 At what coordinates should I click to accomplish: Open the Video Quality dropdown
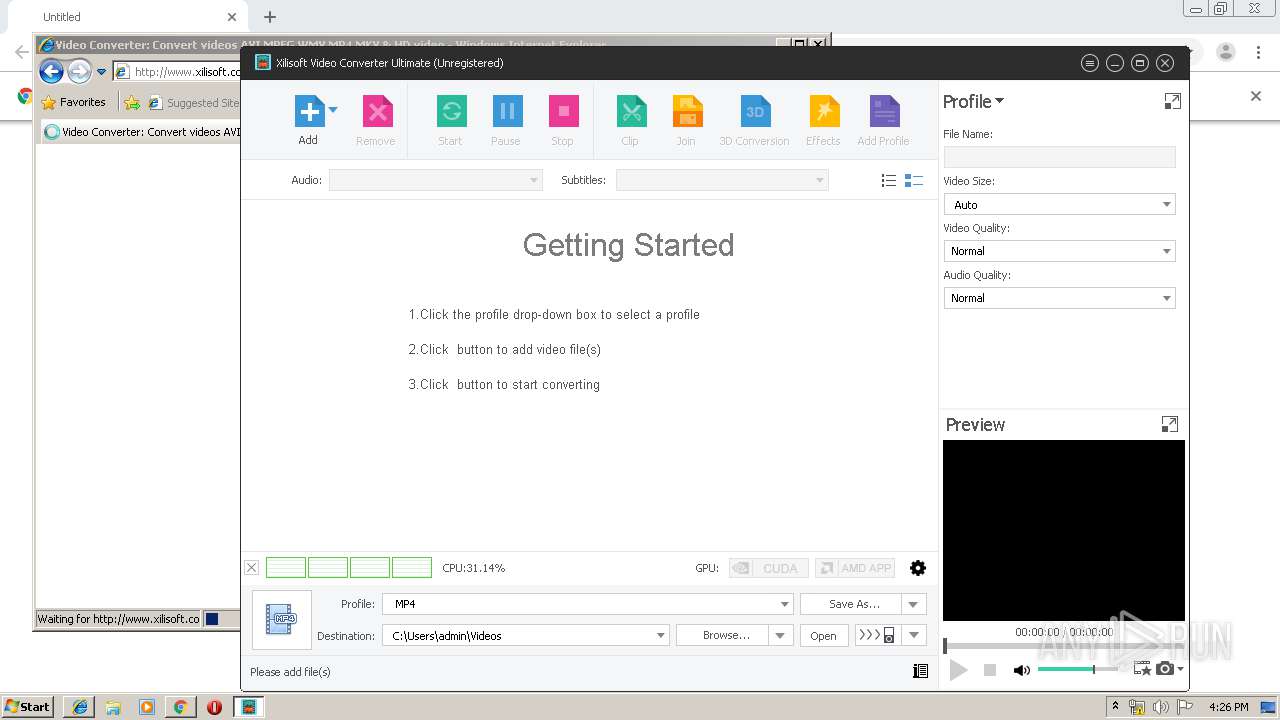click(x=1059, y=251)
